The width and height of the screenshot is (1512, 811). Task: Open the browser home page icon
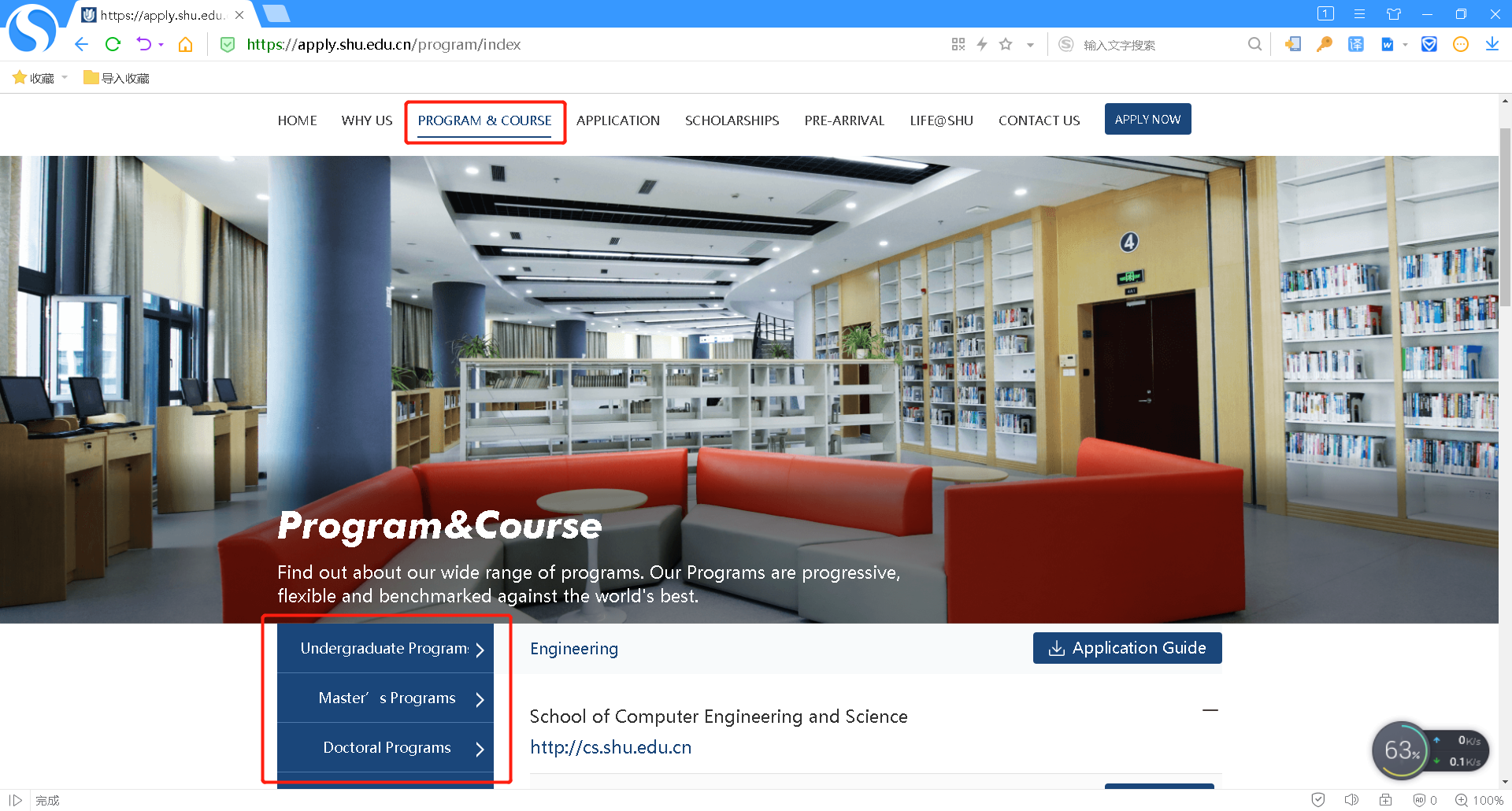coord(186,45)
